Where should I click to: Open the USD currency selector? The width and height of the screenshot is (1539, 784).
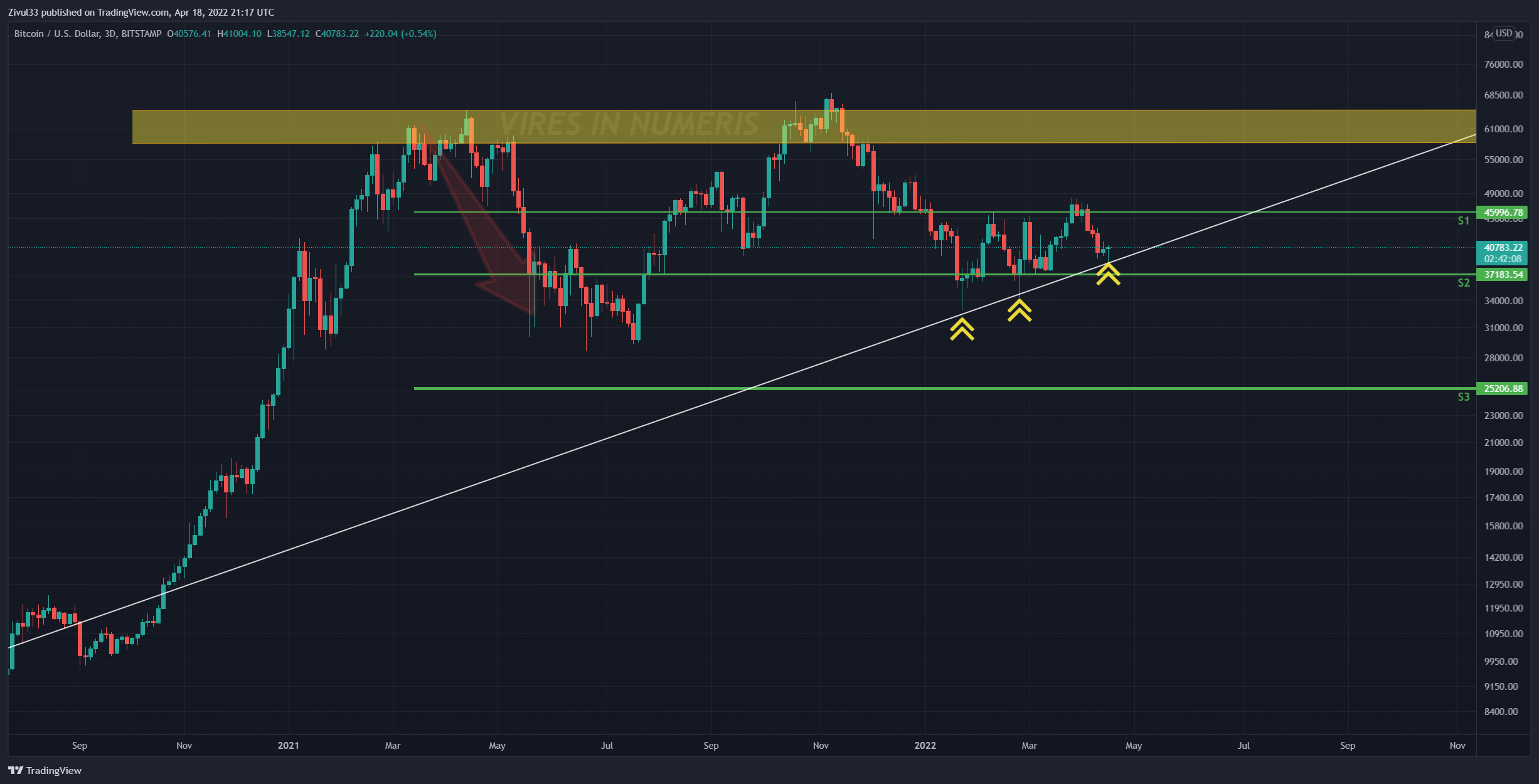pos(1504,33)
